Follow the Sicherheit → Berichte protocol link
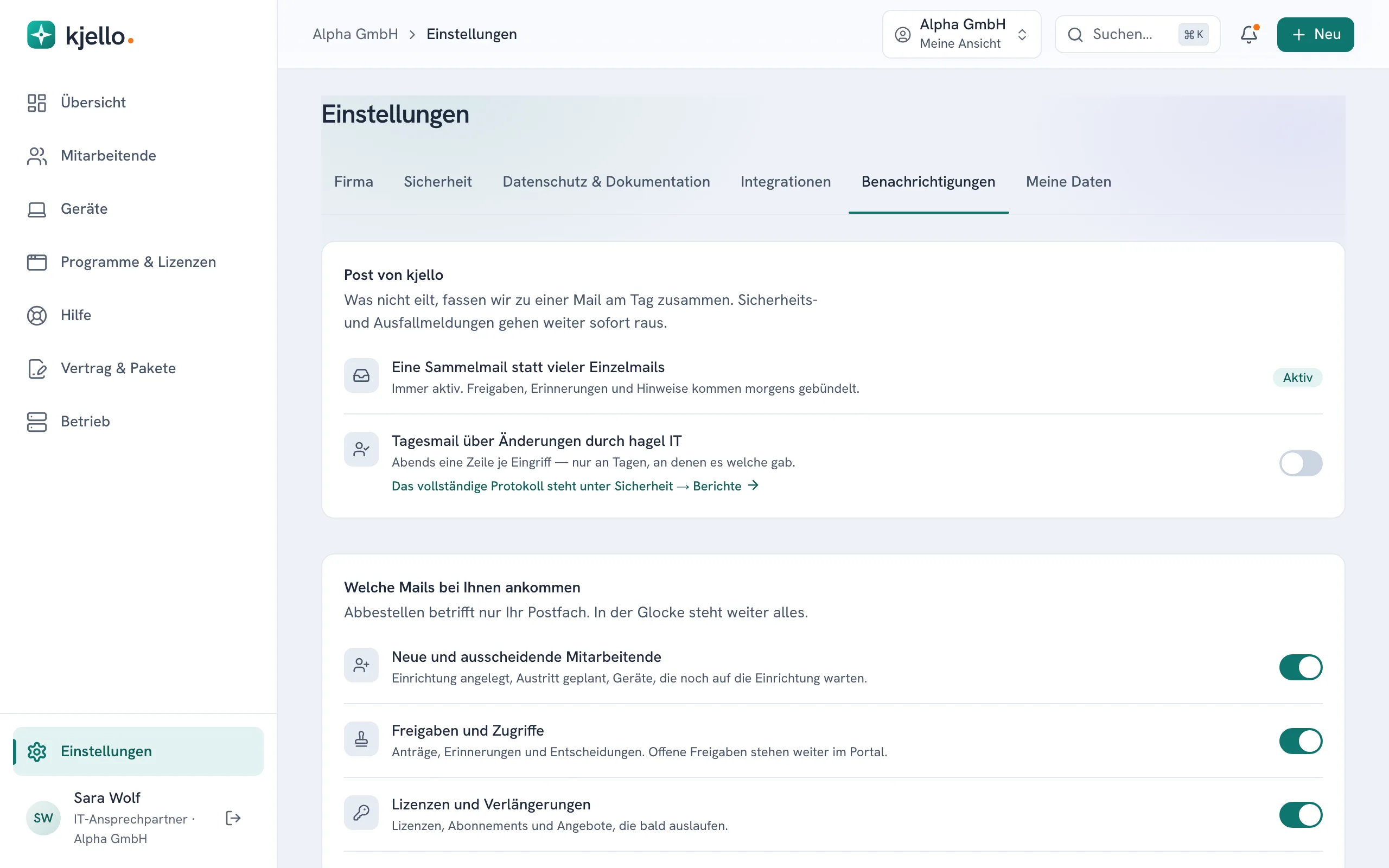 click(x=575, y=486)
